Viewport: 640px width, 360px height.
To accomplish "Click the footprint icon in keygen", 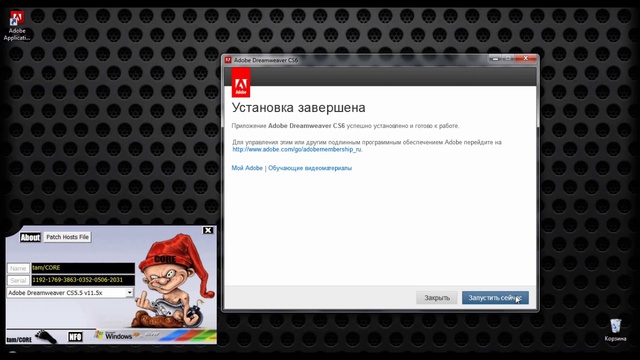I will click(46, 337).
